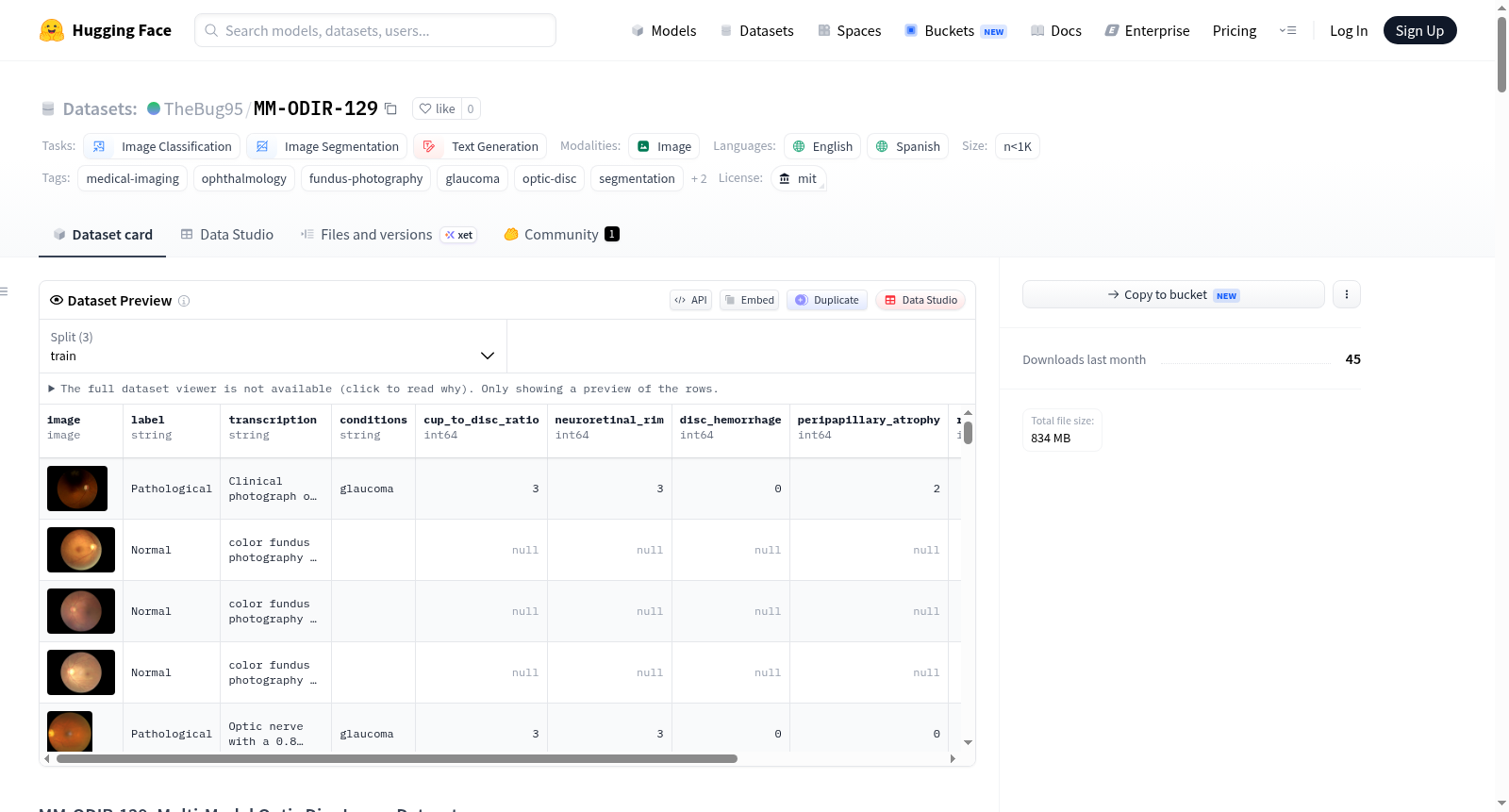Filter by Spanish language tag
Viewport: 1509px width, 812px height.
pos(907,146)
